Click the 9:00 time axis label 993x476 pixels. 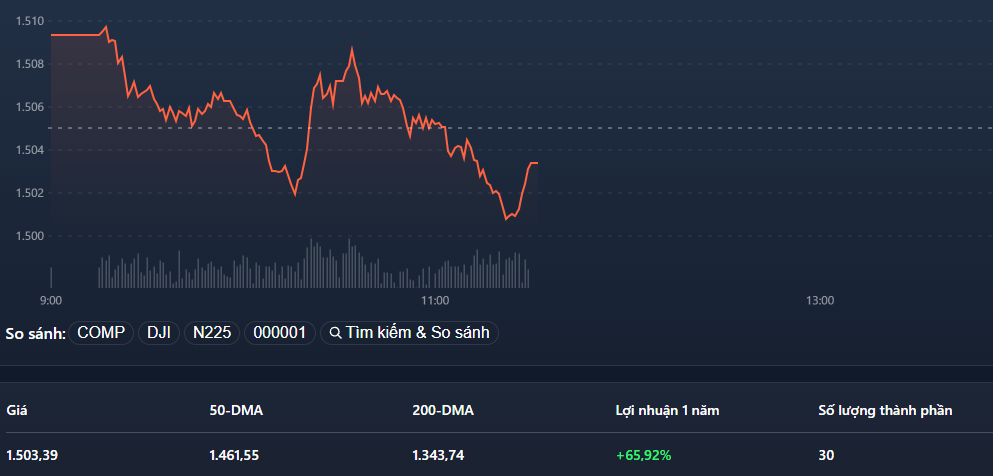[x=51, y=300]
